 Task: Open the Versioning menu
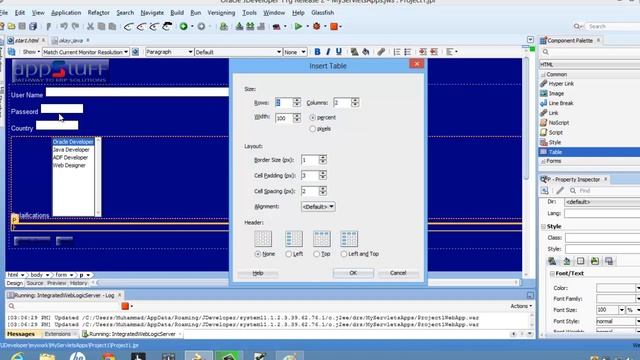click(x=221, y=13)
